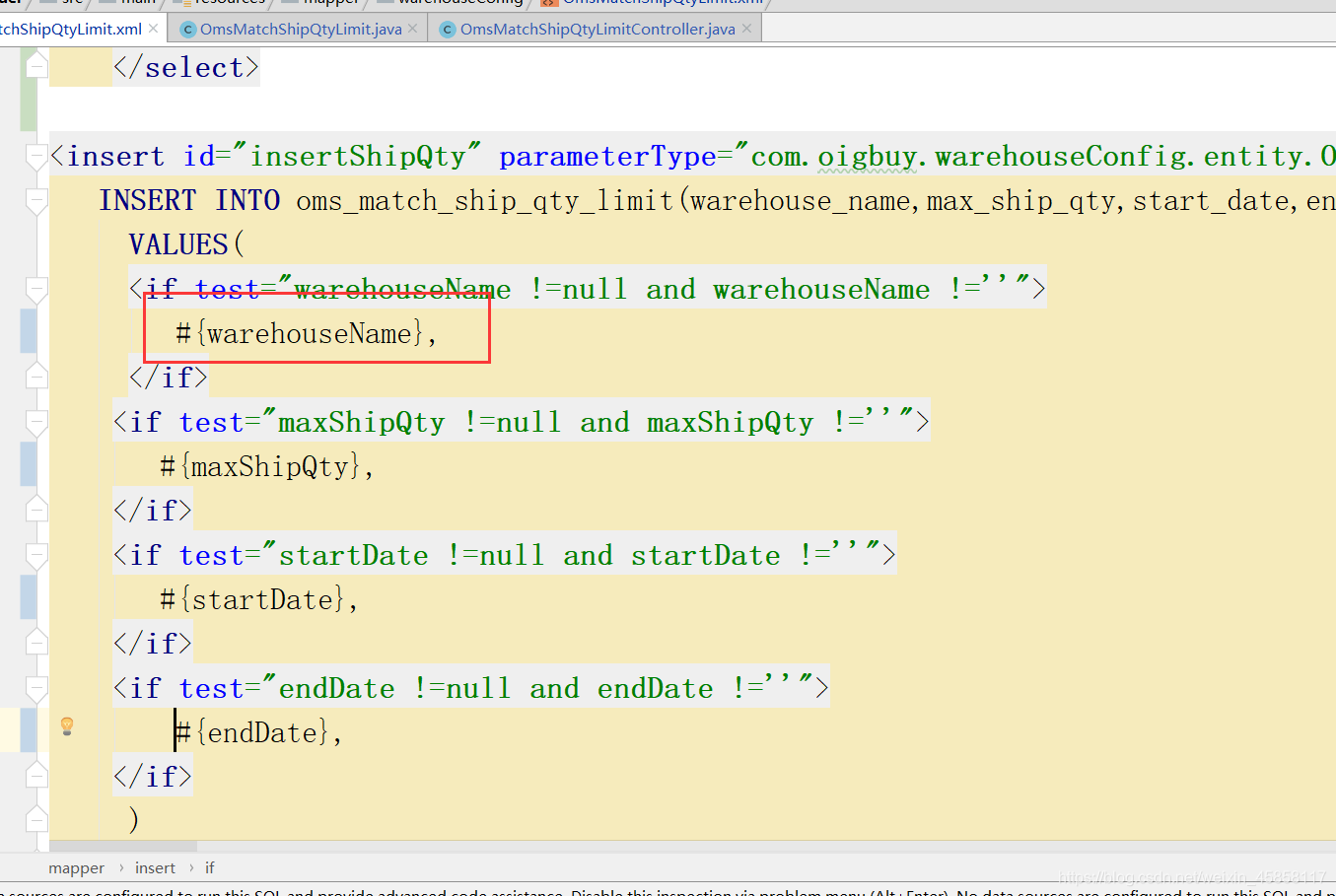Click fold end marker after #{maxShipQty}
The height and width of the screenshot is (896, 1336).
click(36, 511)
